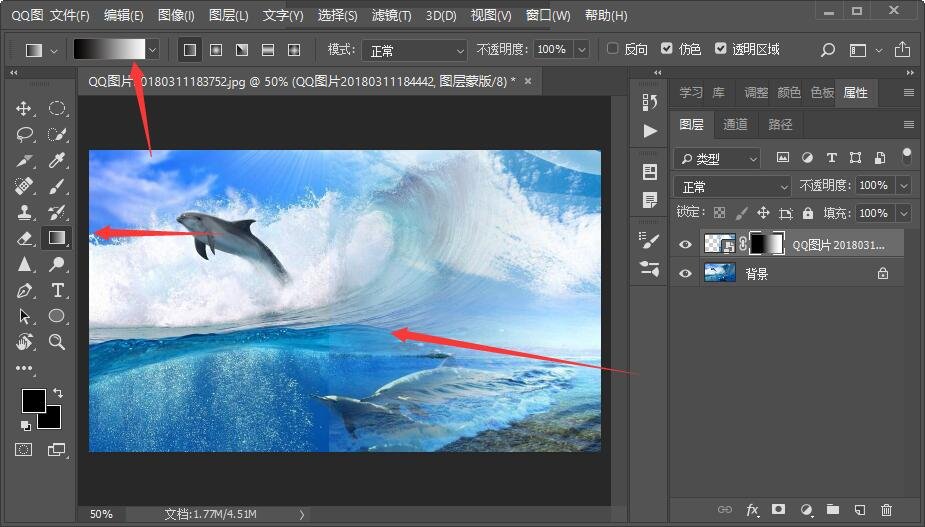Click the zoom level 50% field
This screenshot has height=527, width=925.
click(x=101, y=514)
